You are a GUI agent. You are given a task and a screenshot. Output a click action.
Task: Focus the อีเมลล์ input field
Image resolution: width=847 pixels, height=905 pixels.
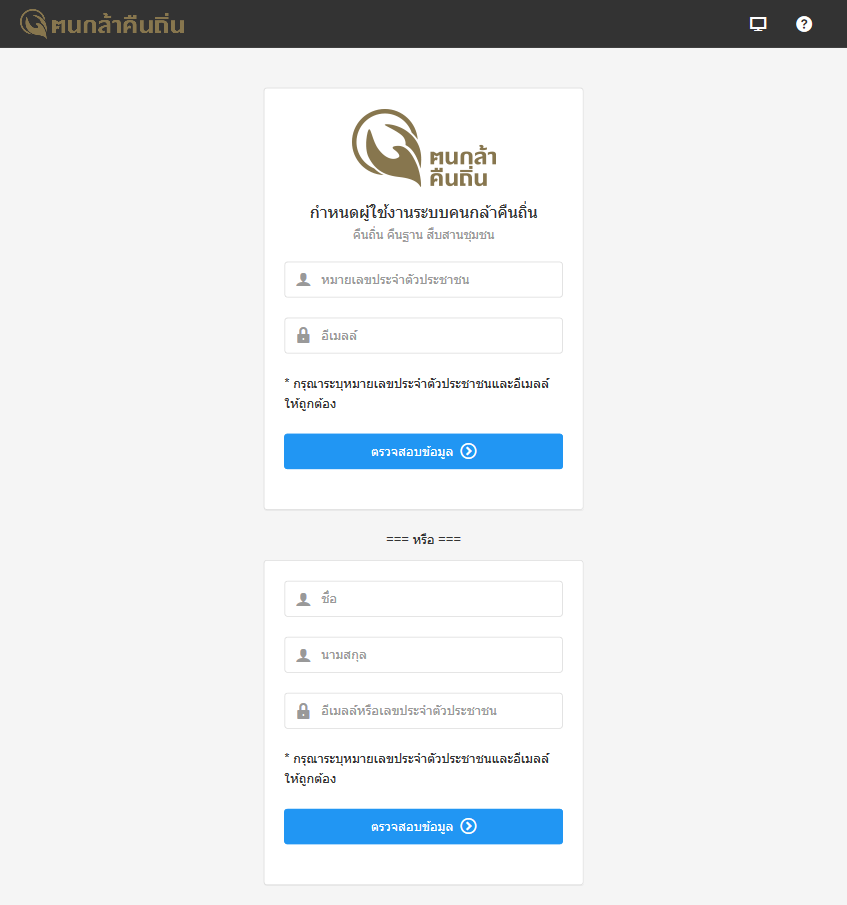pos(424,335)
